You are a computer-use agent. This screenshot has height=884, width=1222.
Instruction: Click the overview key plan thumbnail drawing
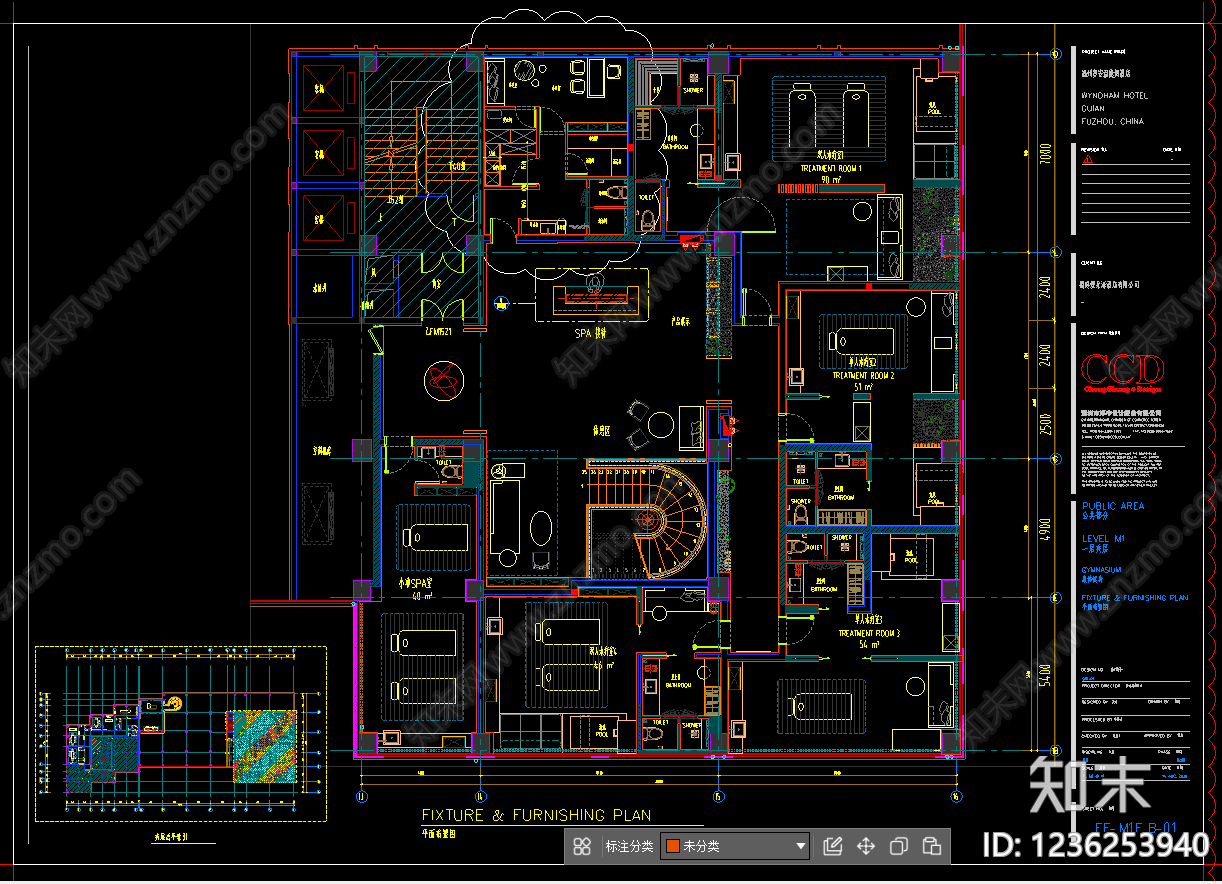point(182,734)
